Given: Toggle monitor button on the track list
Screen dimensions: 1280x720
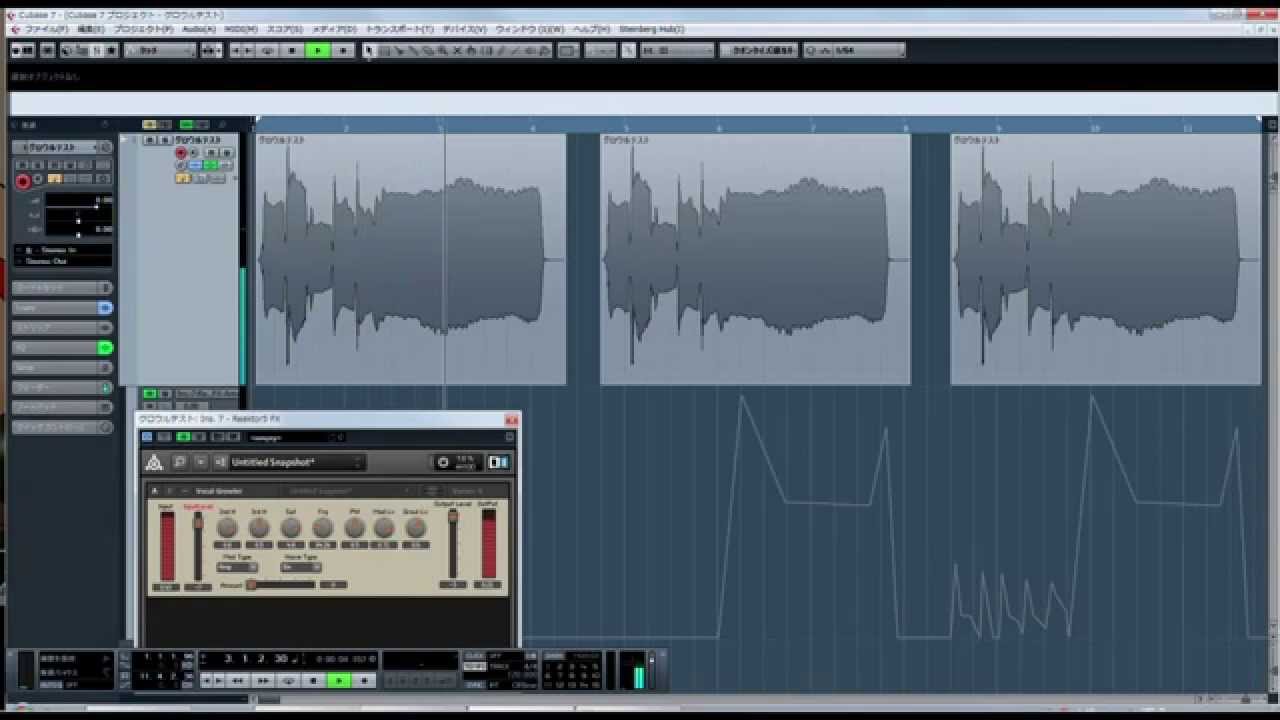Looking at the screenshot, I should pos(196,153).
